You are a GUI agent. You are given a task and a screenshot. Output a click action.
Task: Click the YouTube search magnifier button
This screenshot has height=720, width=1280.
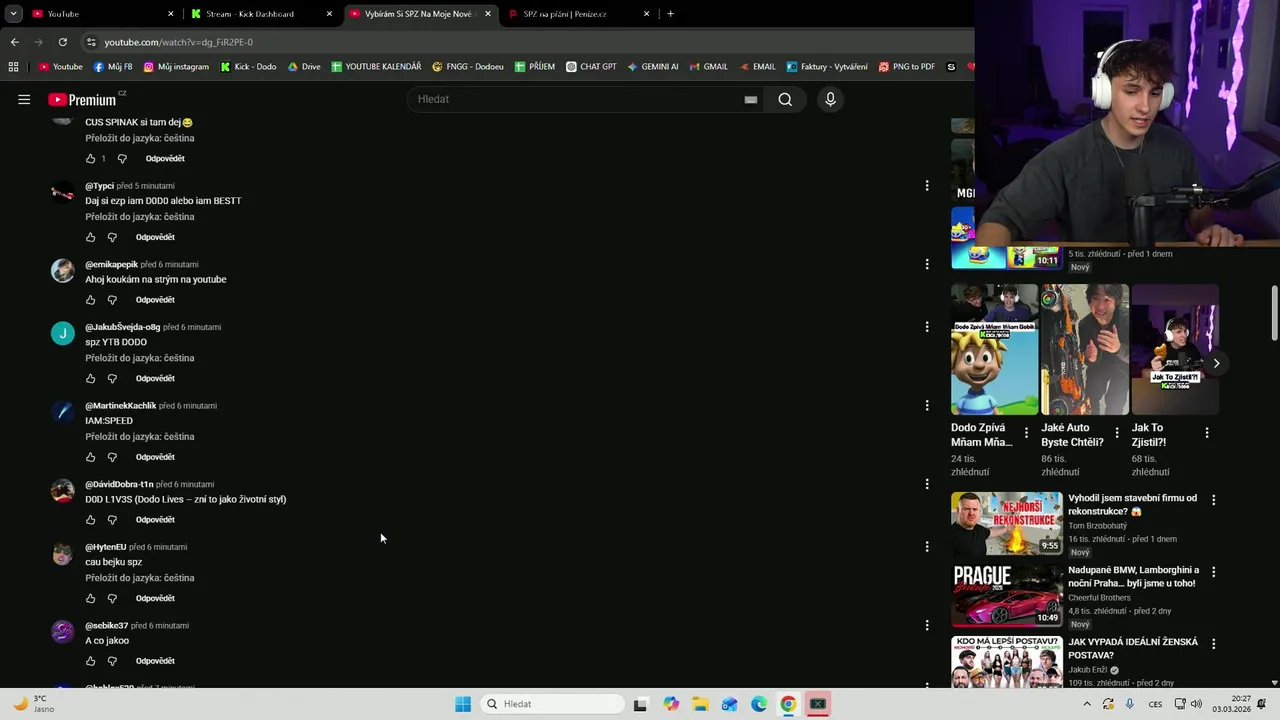(x=785, y=99)
